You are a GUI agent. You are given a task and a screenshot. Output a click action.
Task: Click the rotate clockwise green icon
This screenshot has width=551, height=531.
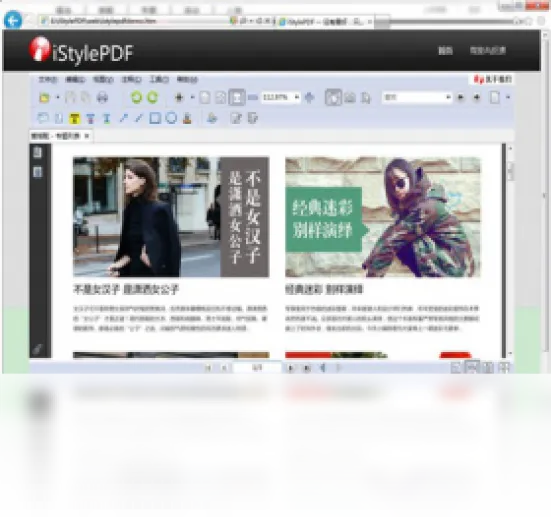tap(152, 97)
